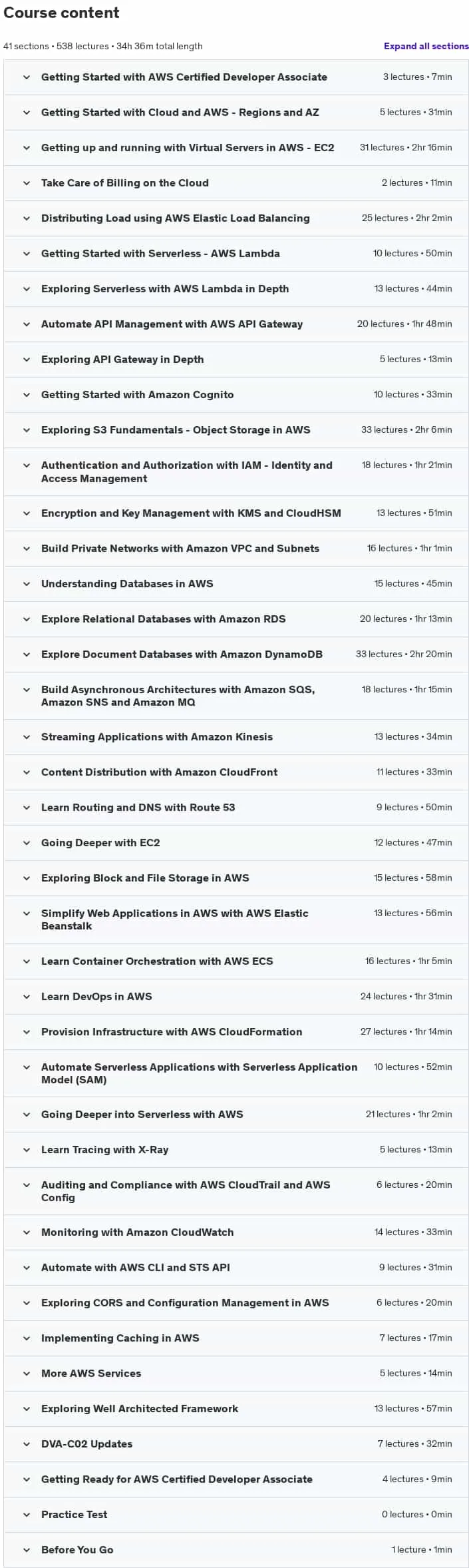The height and width of the screenshot is (1568, 469).
Task: Open the DVA-C02 Updates section
Action: coord(236,1443)
